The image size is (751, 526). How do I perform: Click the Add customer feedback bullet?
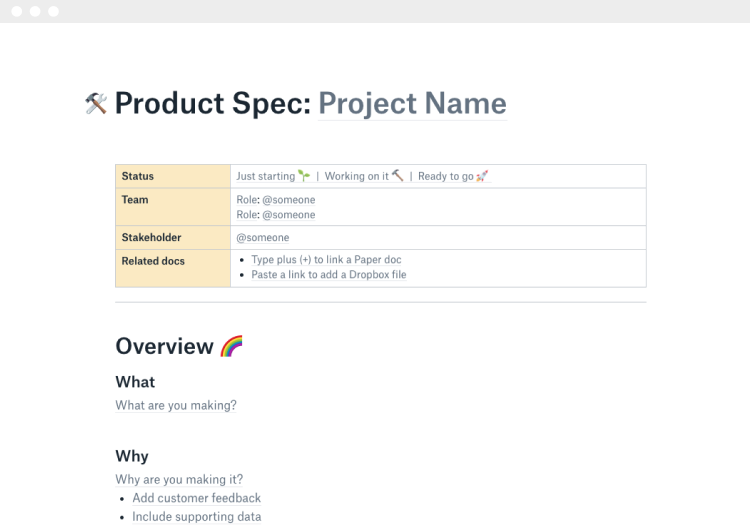tap(196, 498)
